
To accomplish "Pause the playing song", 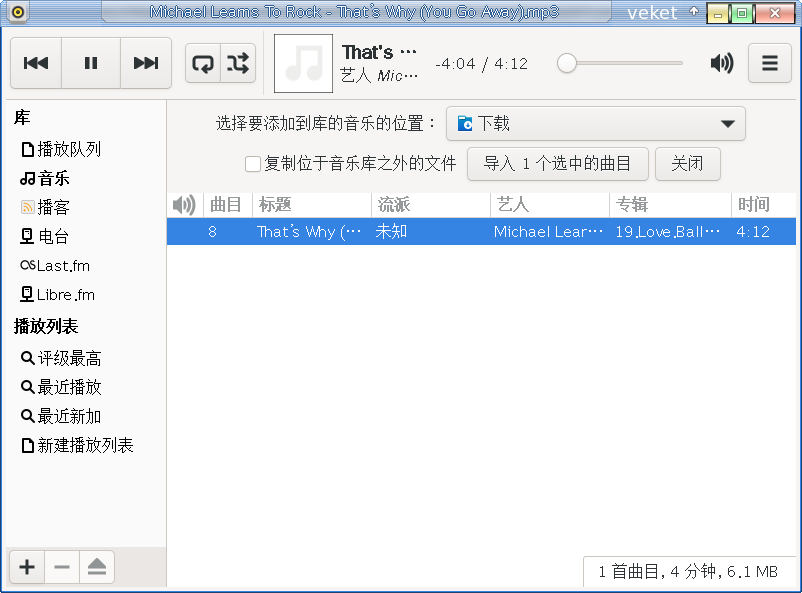I will tap(91, 63).
